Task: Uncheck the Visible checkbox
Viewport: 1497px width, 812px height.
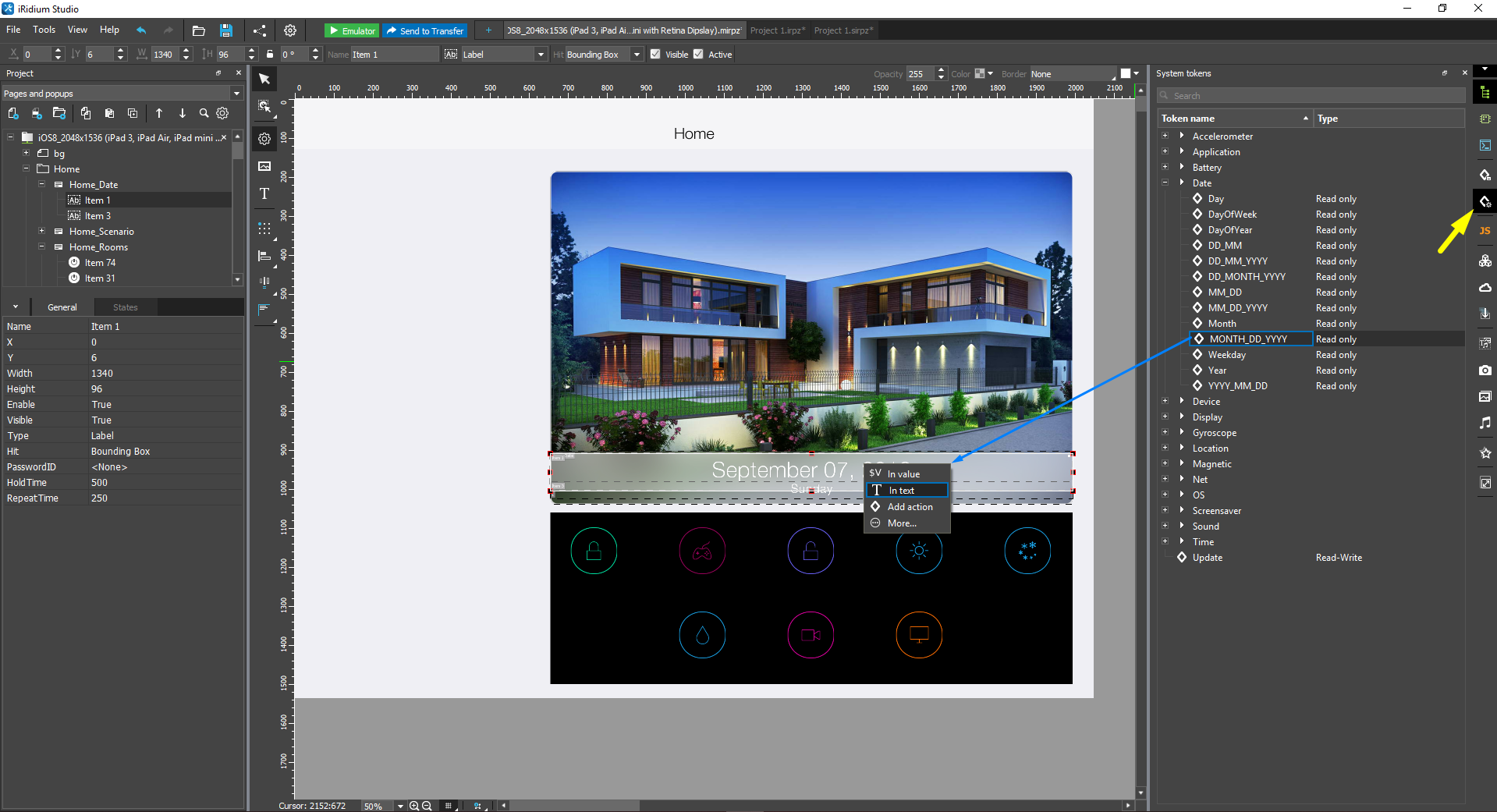Action: 655,55
